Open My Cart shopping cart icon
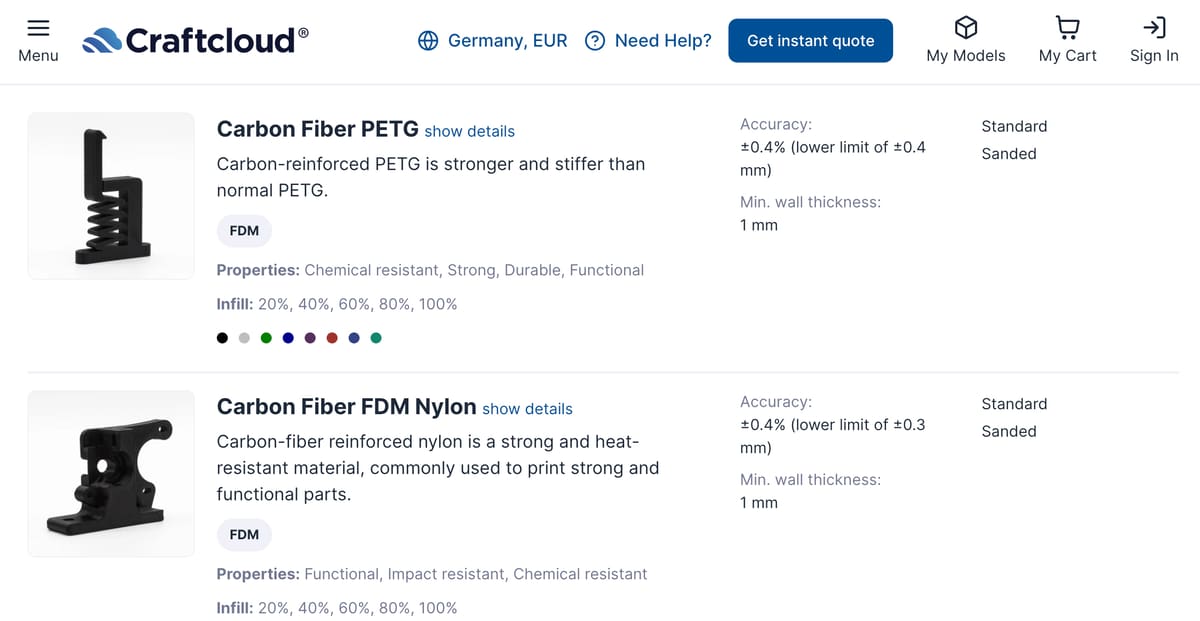The height and width of the screenshot is (621, 1200). [x=1067, y=27]
